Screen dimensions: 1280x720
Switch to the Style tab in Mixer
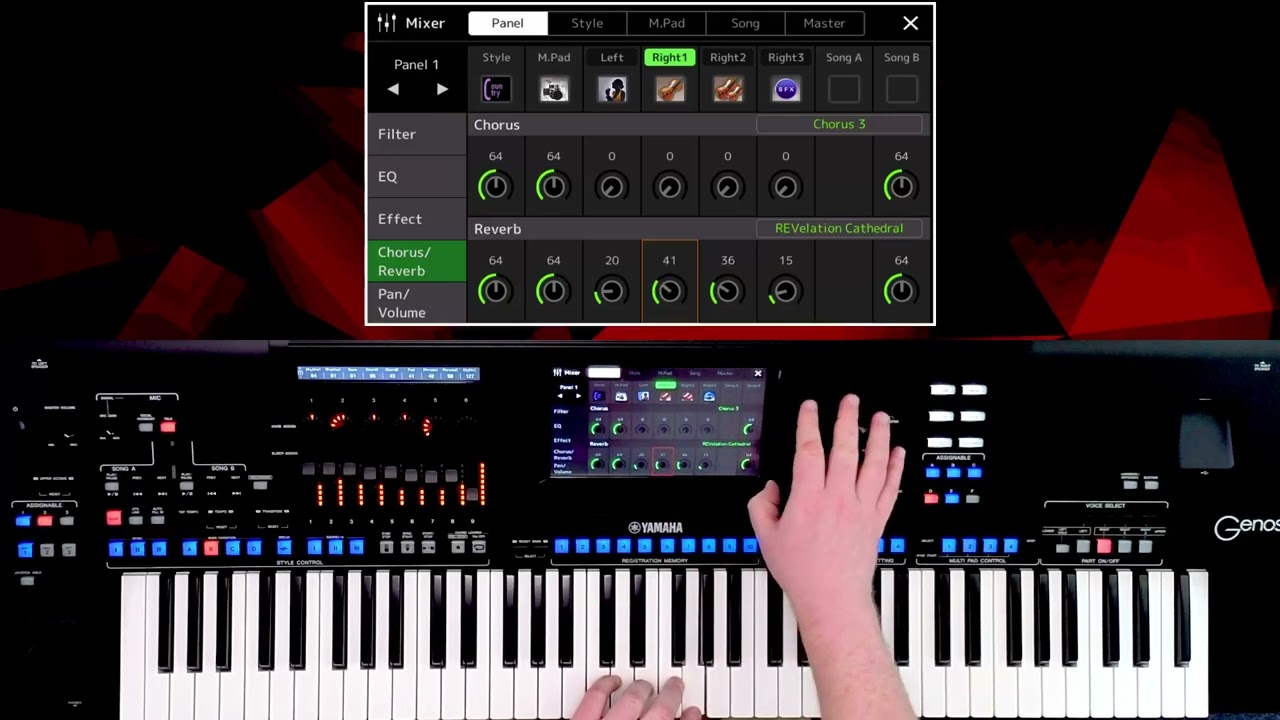pyautogui.click(x=587, y=23)
